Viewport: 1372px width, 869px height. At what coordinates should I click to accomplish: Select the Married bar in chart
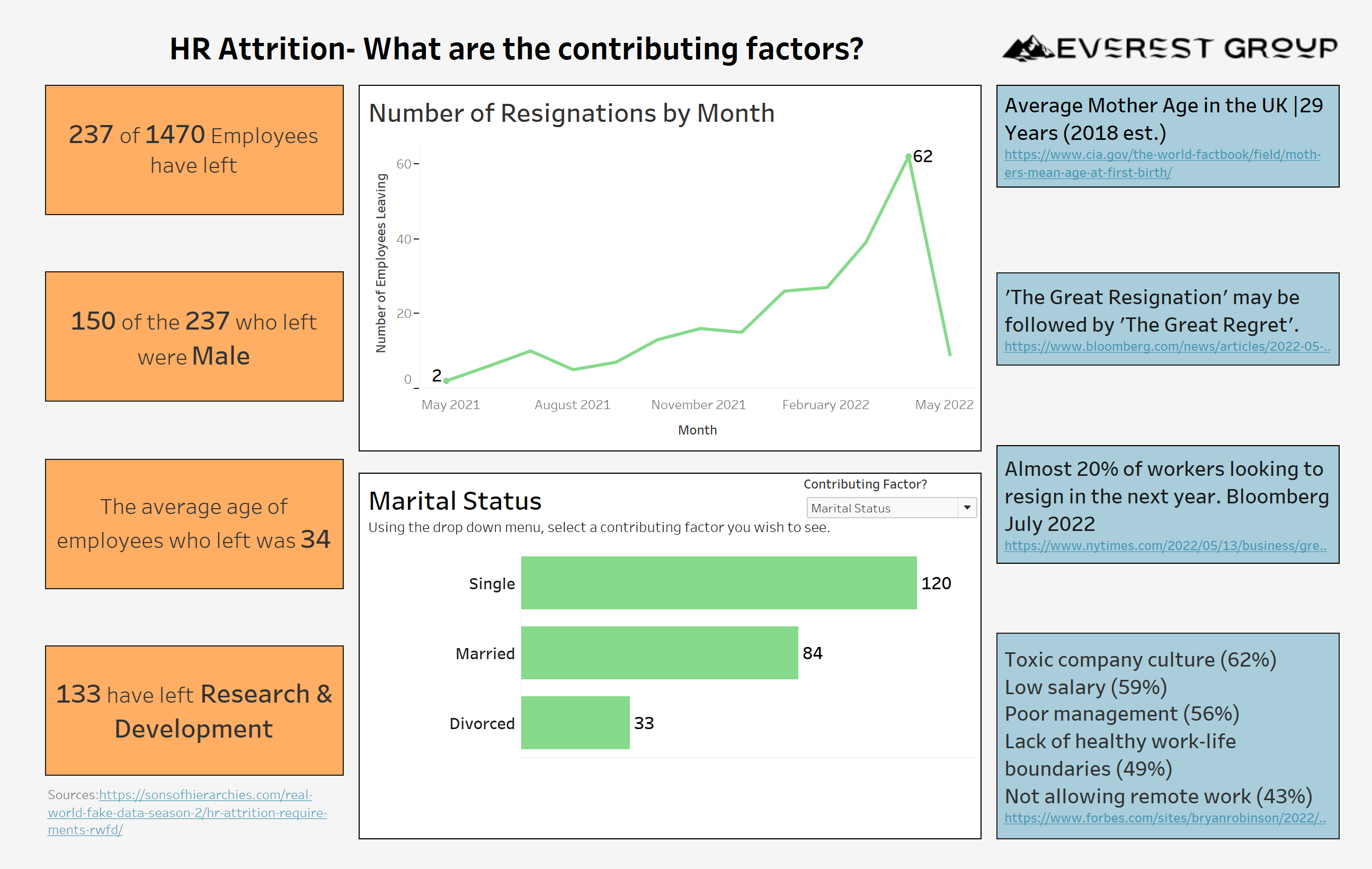click(658, 653)
